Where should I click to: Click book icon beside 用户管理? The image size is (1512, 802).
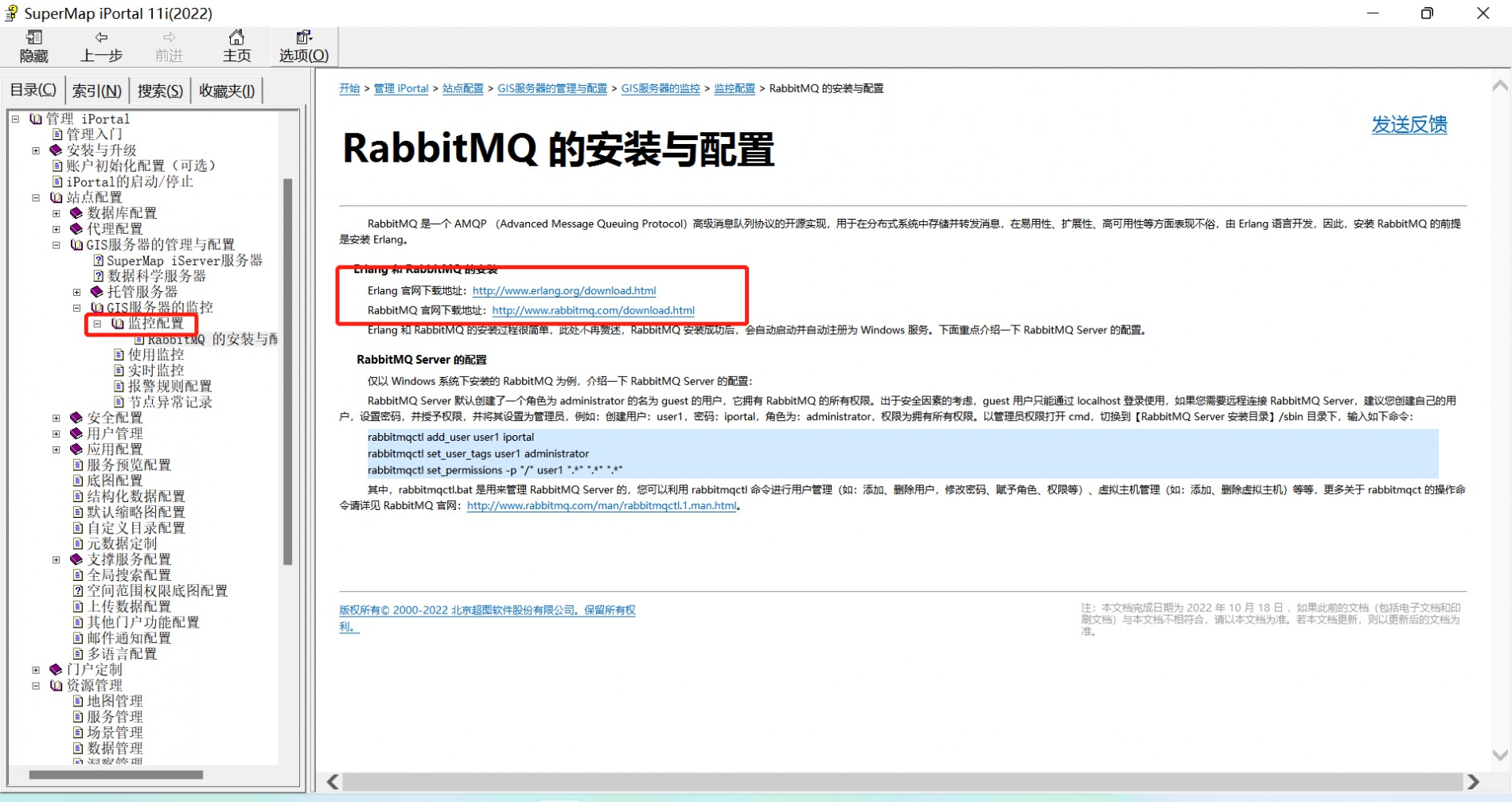[x=76, y=434]
